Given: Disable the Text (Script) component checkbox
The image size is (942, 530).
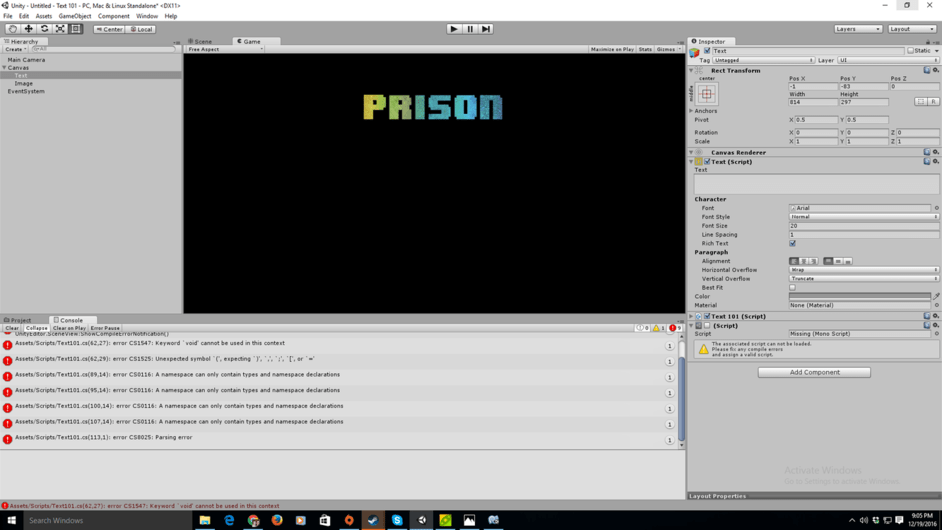Looking at the screenshot, I should (707, 162).
